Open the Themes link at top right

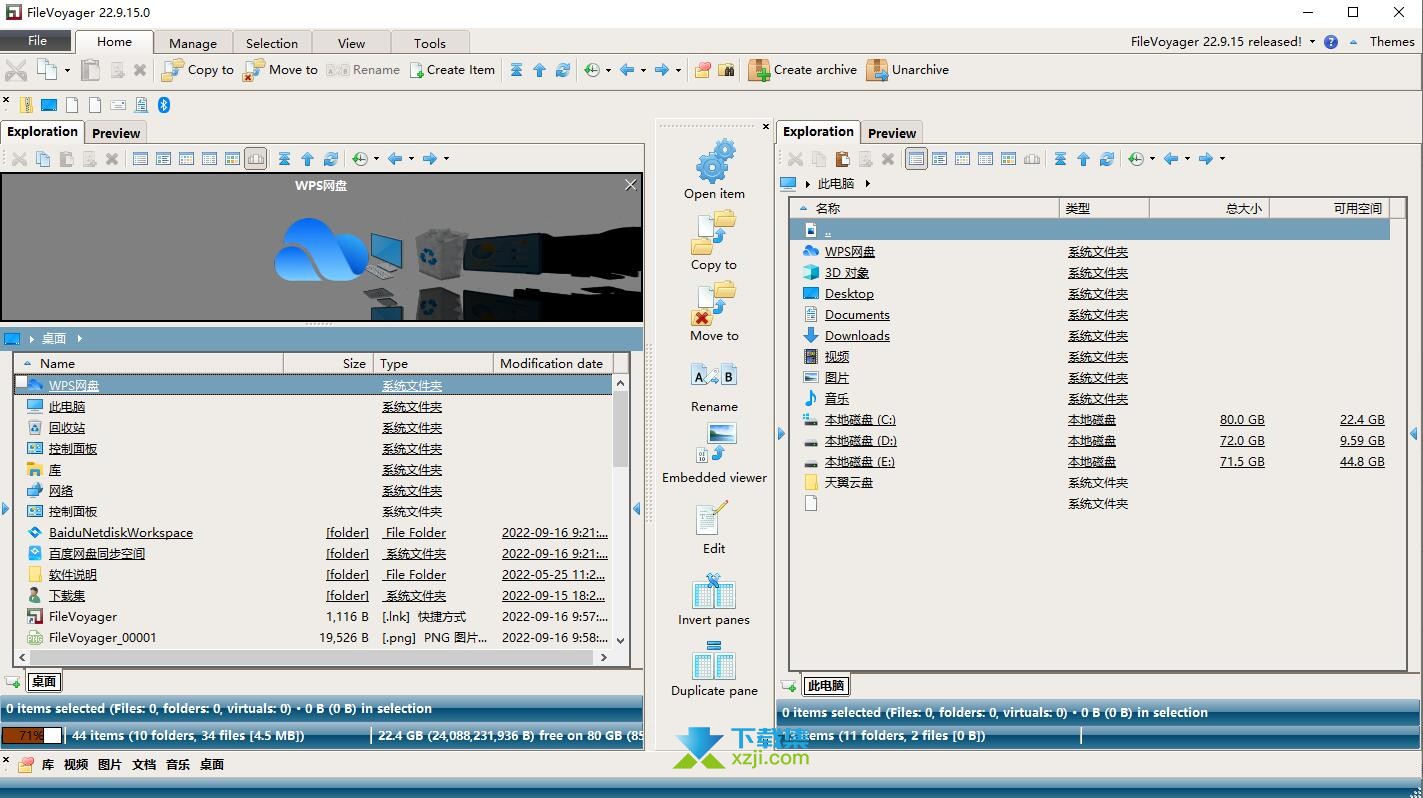pos(1392,42)
